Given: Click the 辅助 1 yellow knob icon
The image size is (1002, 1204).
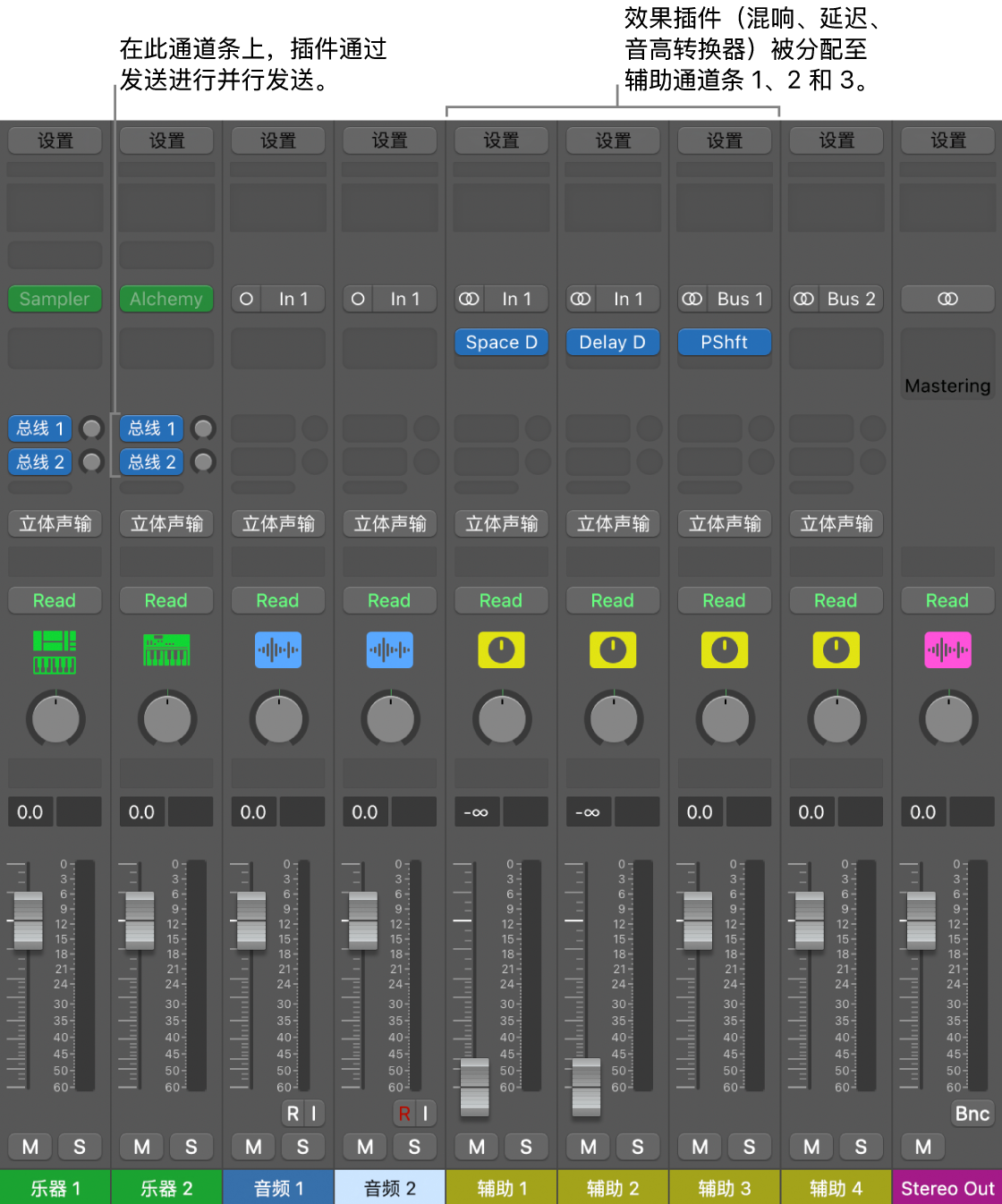Looking at the screenshot, I should (501, 650).
